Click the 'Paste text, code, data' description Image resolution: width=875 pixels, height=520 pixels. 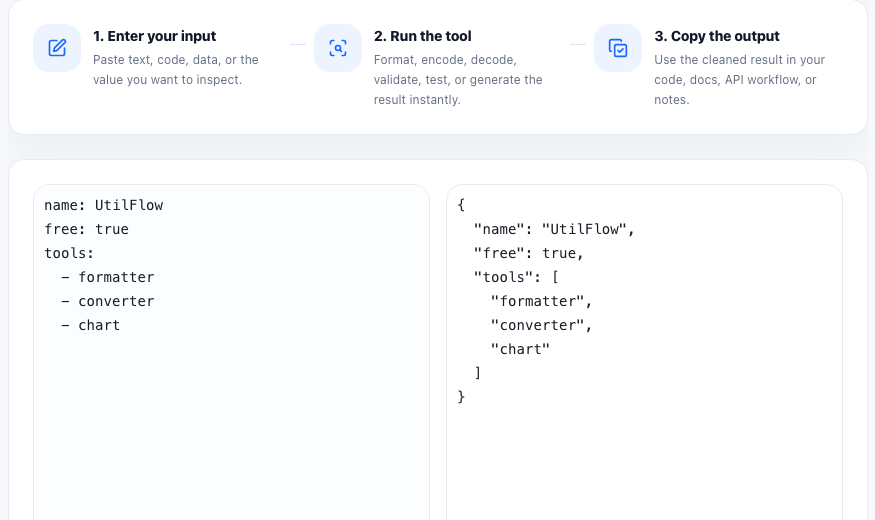click(x=176, y=70)
